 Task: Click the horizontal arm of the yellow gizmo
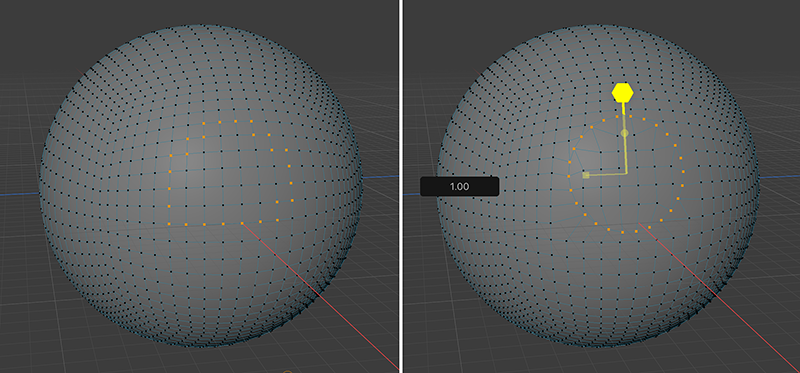coord(607,175)
